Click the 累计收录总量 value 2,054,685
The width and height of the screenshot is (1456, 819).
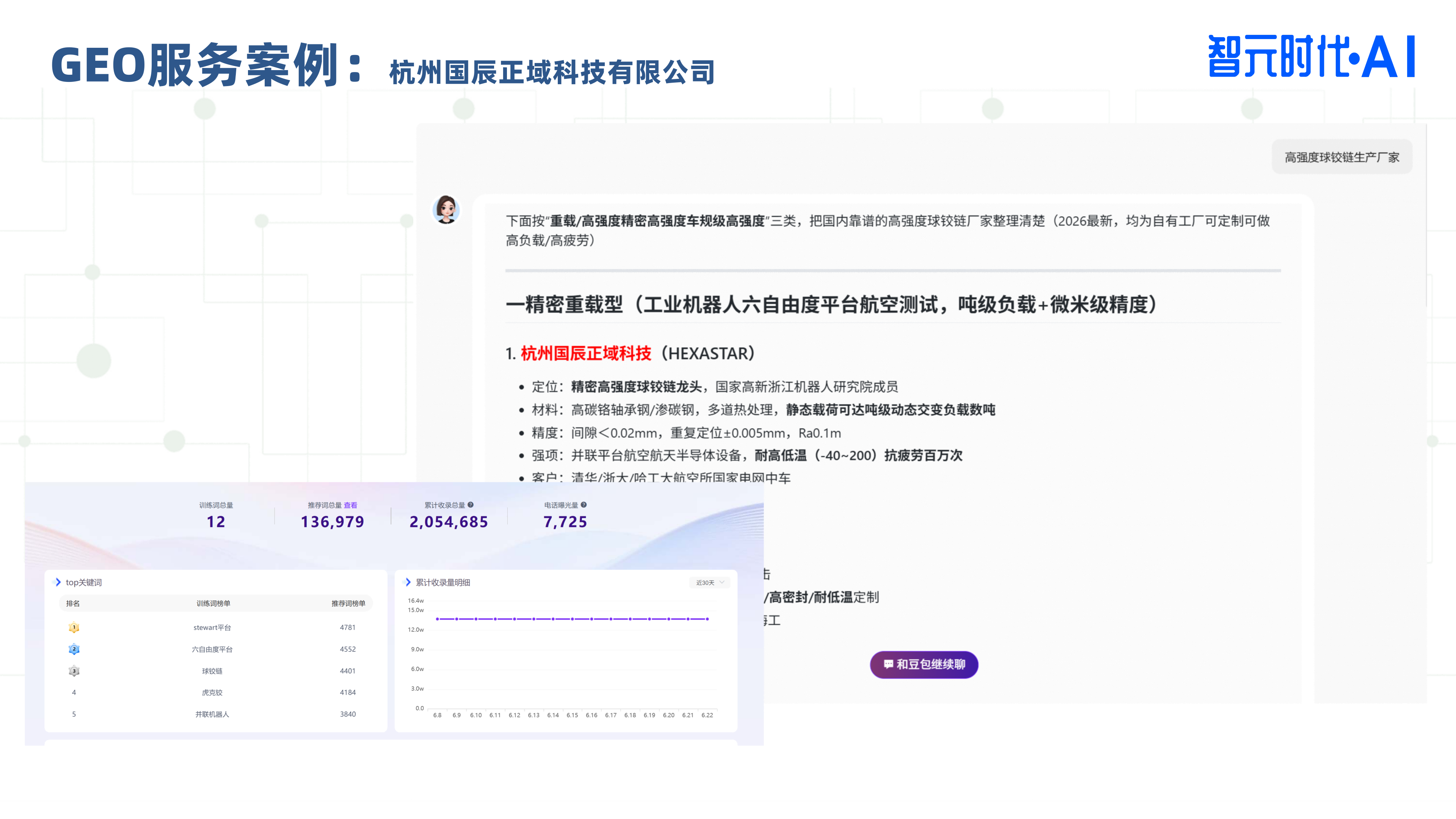click(x=449, y=522)
